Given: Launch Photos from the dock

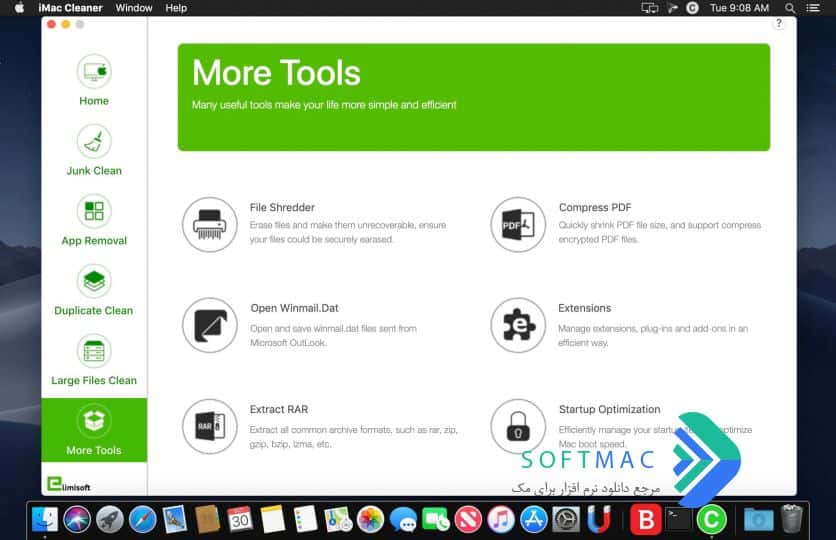Looking at the screenshot, I should 371,519.
